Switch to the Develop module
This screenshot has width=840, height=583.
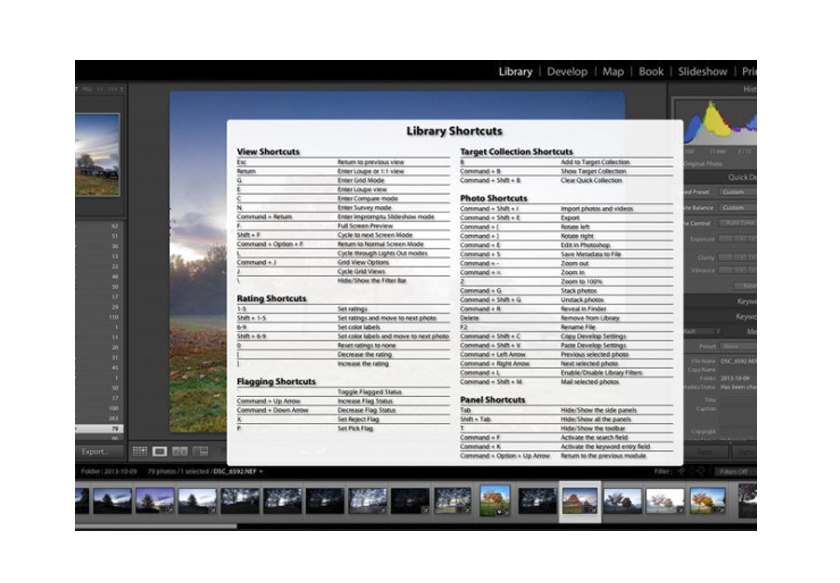click(567, 72)
